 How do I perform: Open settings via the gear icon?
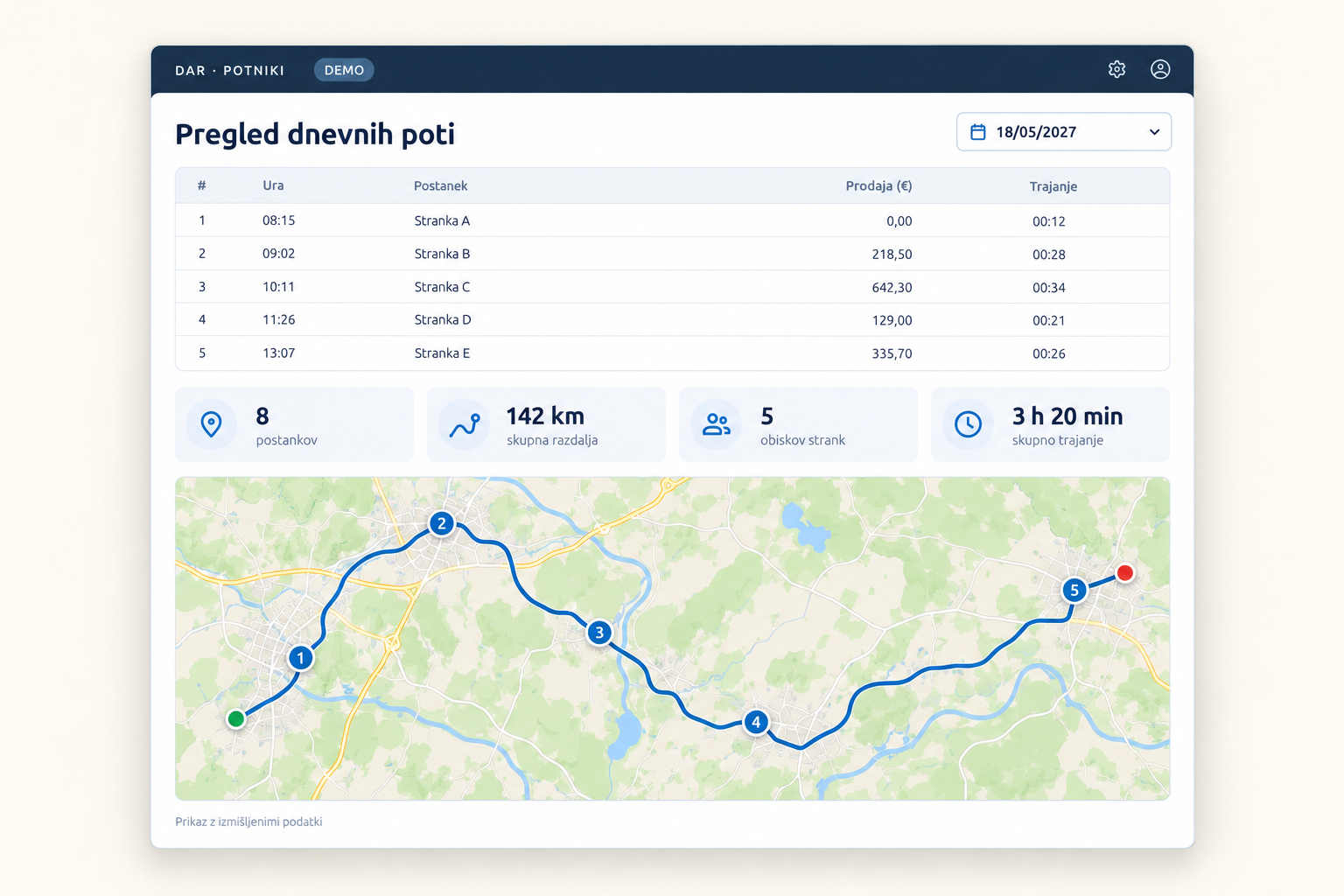click(1116, 69)
